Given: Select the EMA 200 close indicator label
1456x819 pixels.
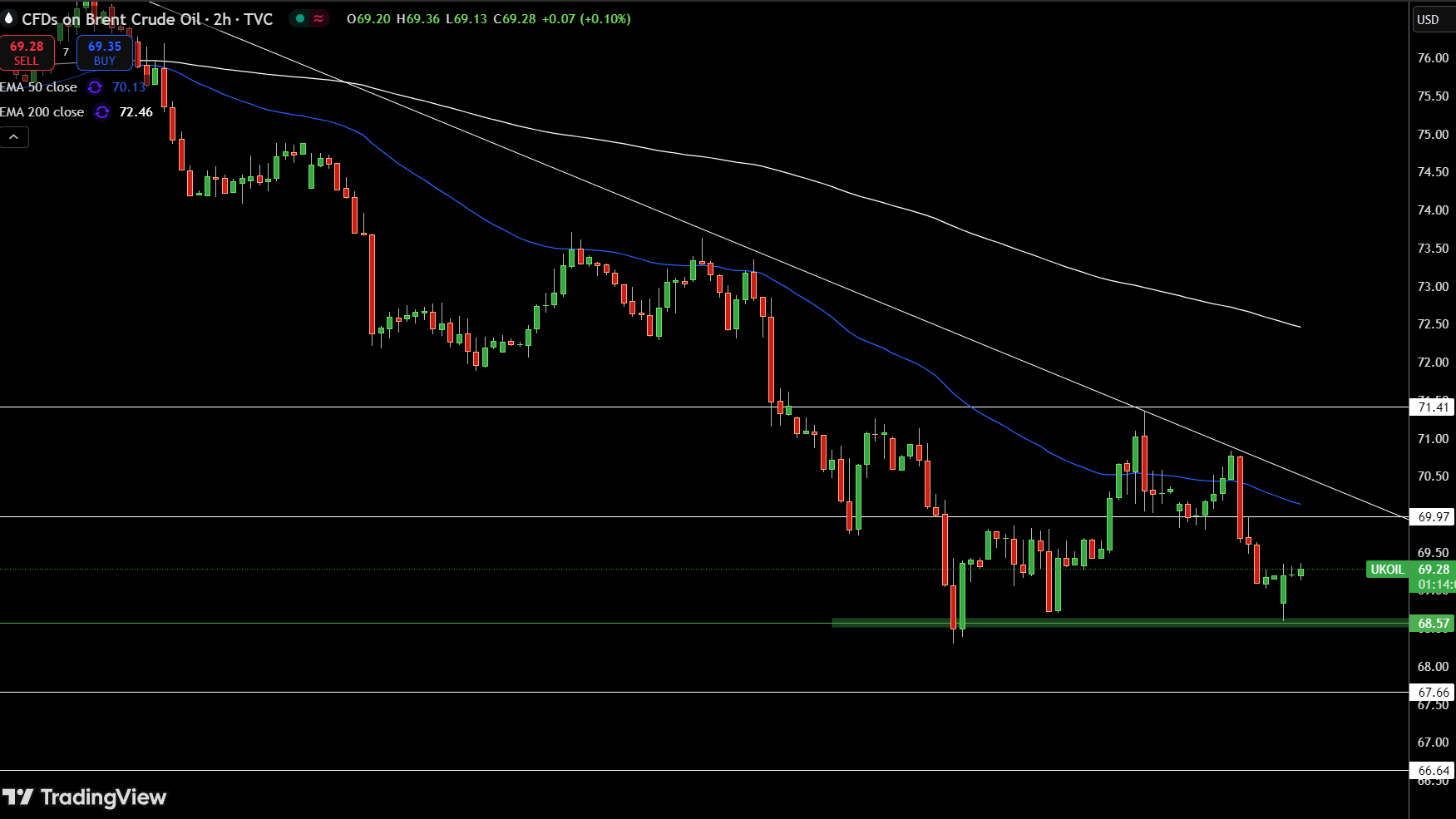Looking at the screenshot, I should (x=42, y=112).
